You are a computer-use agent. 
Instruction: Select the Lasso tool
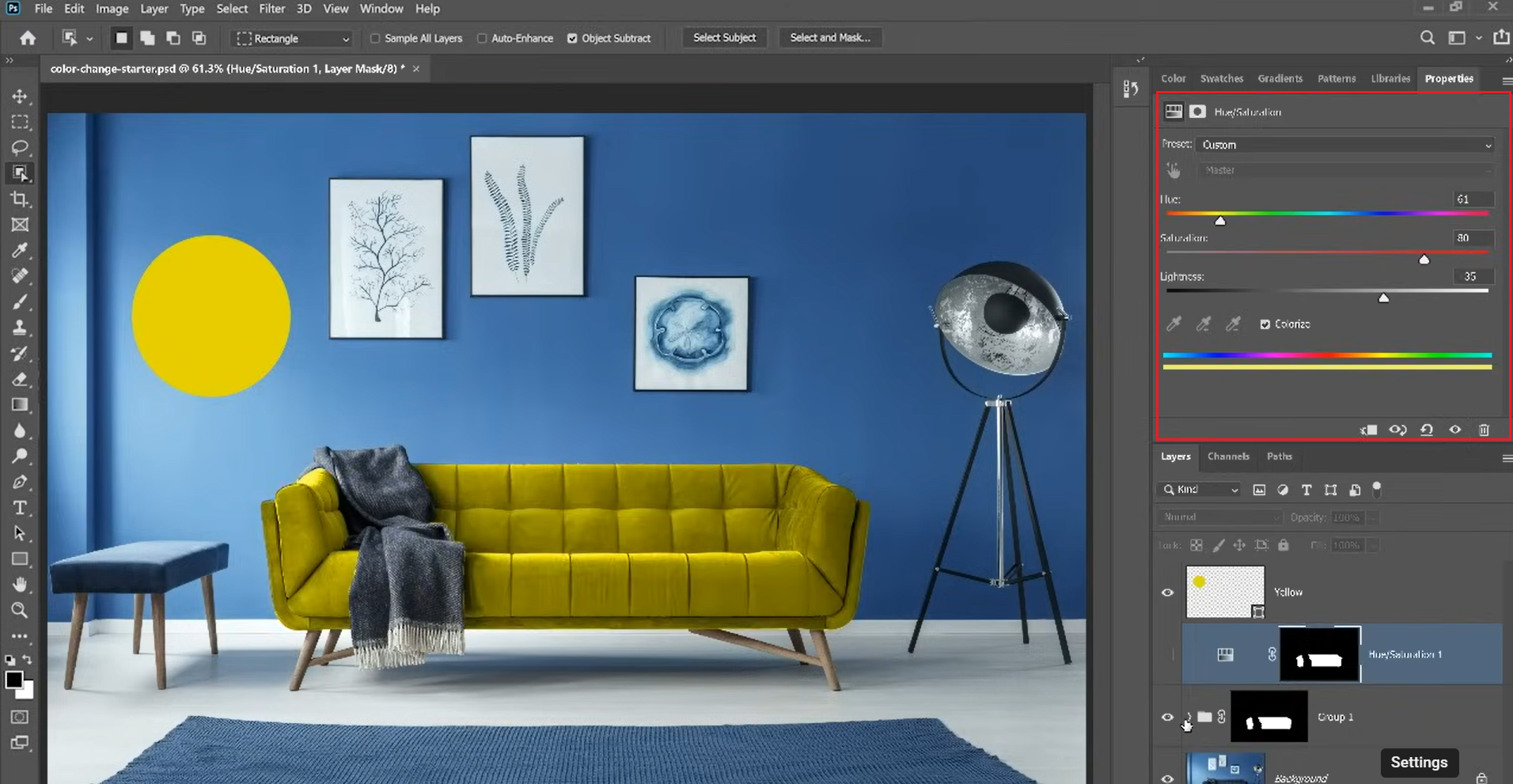(20, 148)
